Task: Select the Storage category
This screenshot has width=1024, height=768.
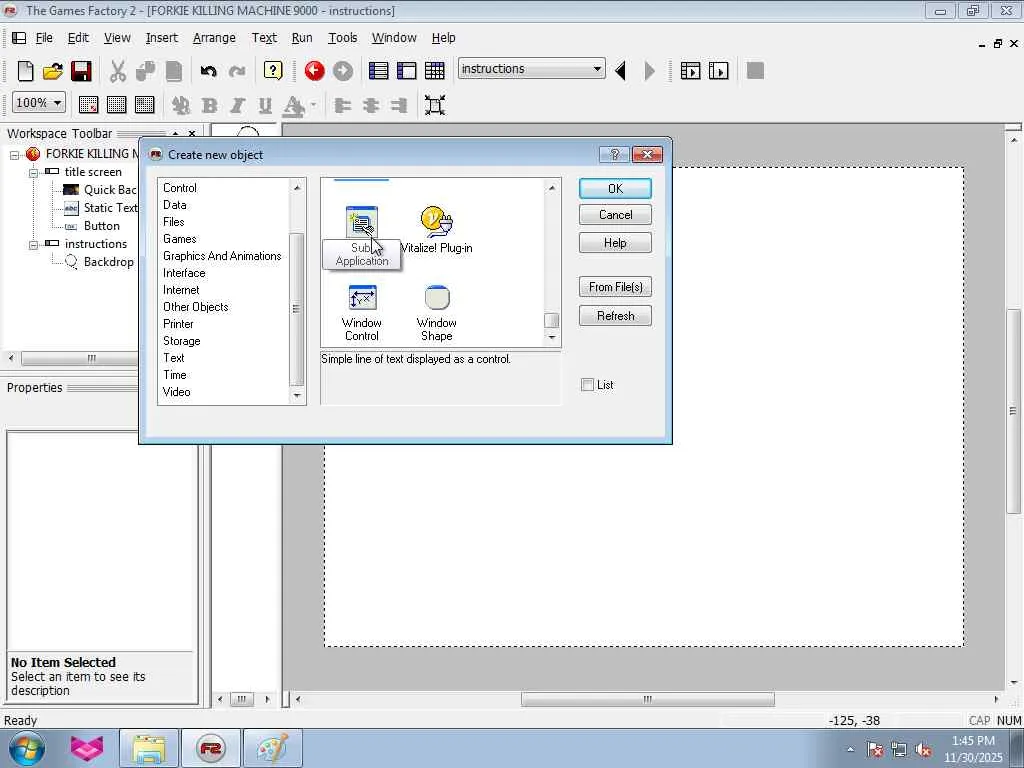Action: point(182,341)
